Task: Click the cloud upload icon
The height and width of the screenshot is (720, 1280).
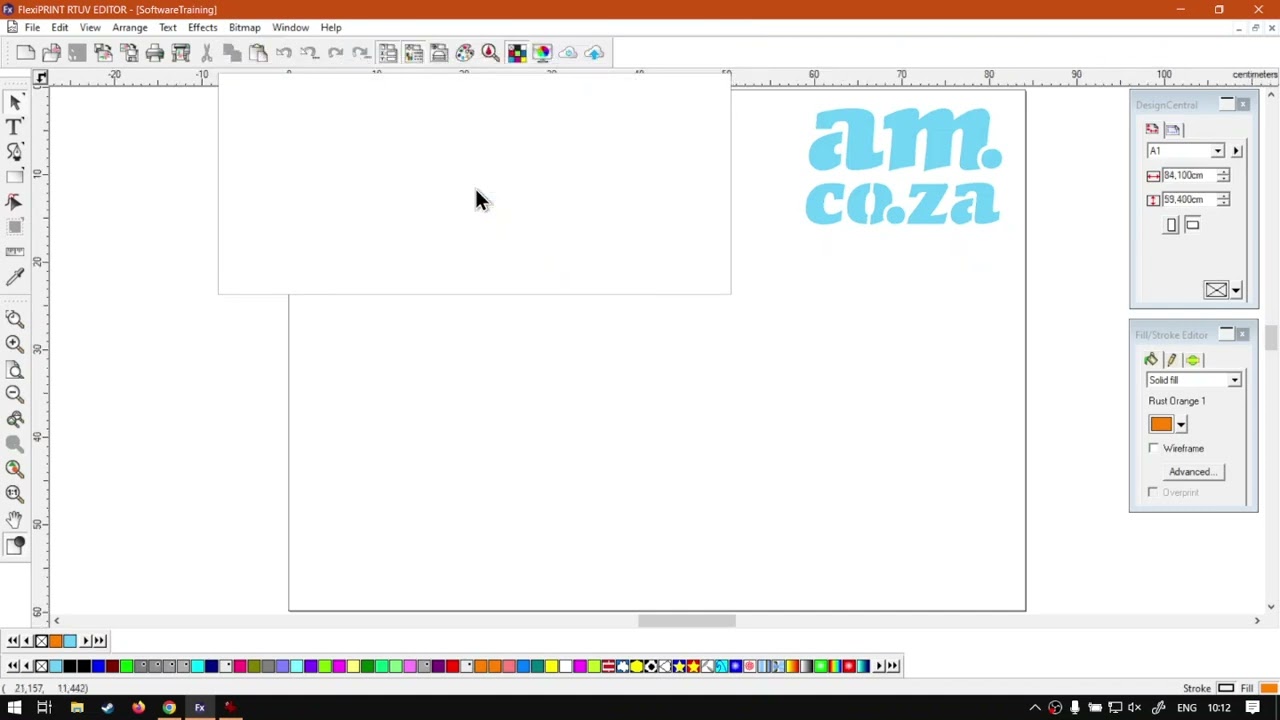Action: 594,53
